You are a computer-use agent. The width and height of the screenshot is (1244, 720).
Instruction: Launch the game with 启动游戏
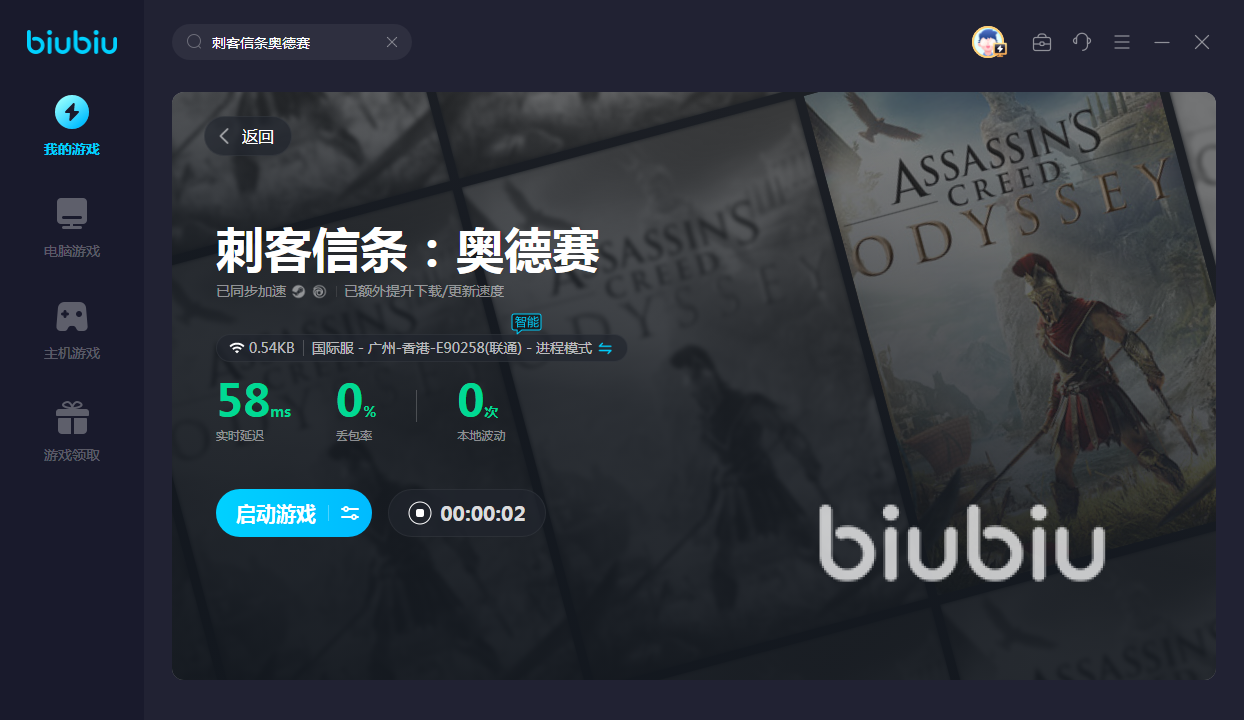point(275,514)
